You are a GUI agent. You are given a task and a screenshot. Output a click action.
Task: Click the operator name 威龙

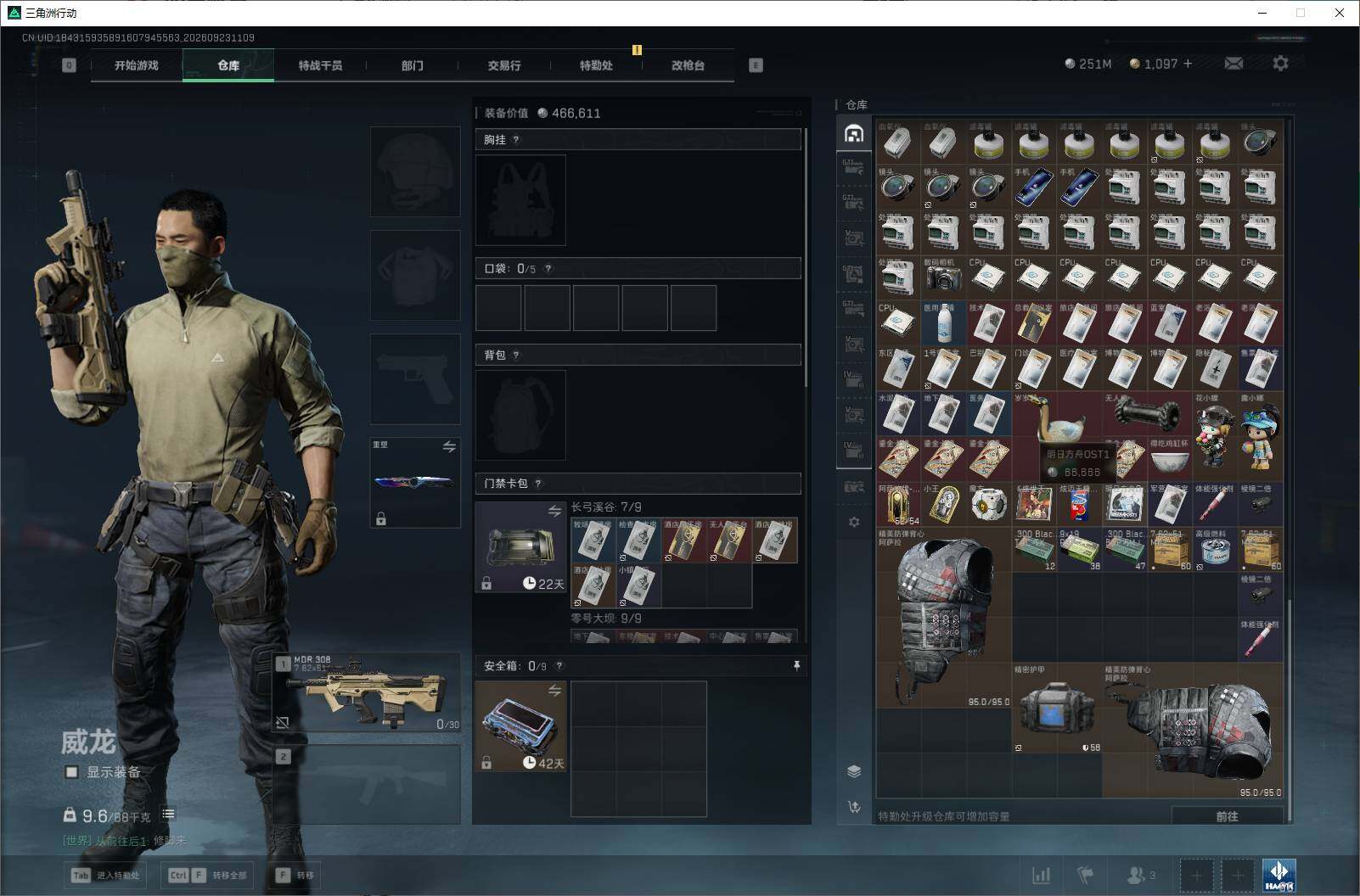87,742
